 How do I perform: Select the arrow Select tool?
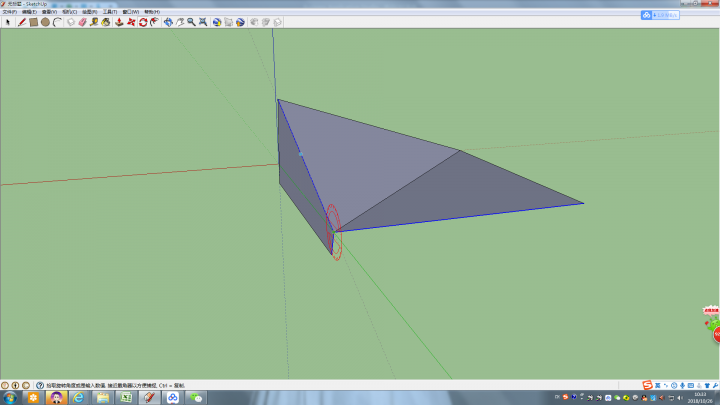(8, 22)
